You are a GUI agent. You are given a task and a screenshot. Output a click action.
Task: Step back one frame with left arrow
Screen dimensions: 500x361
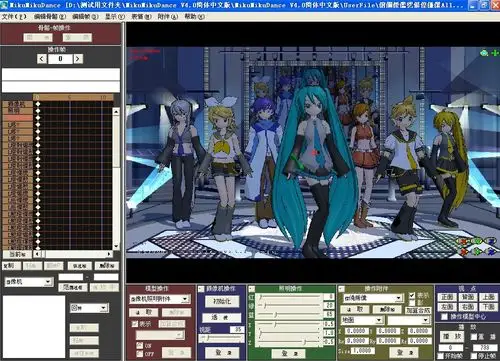pyautogui.click(x=41, y=59)
